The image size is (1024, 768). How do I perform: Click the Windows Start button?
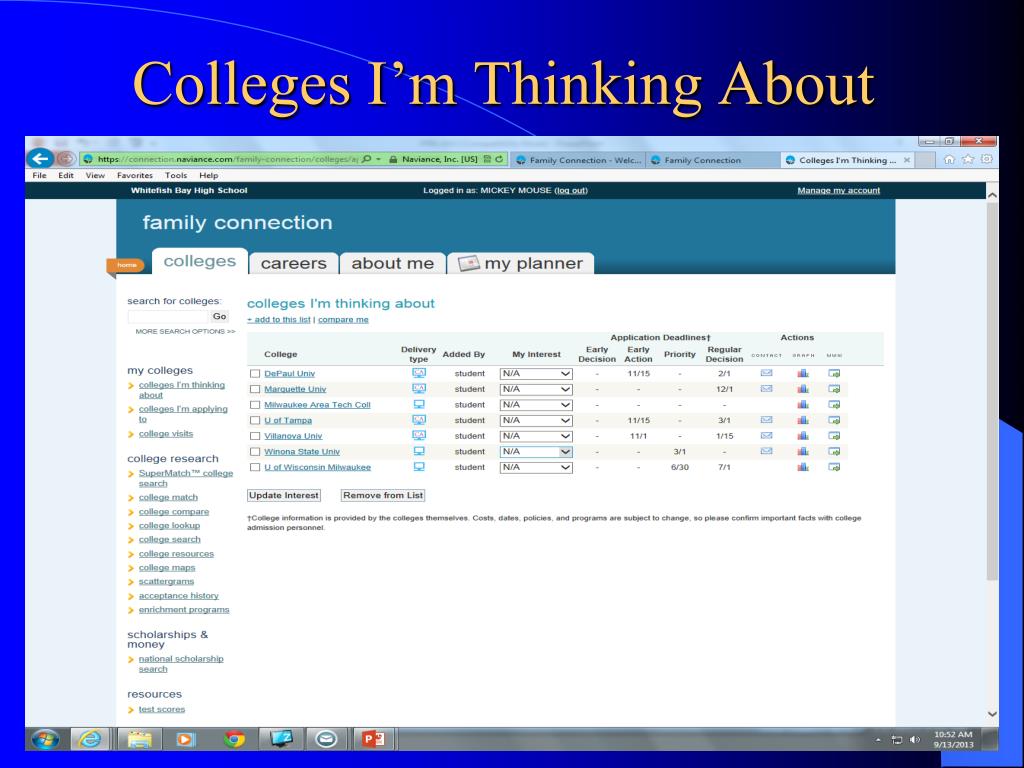pos(44,739)
